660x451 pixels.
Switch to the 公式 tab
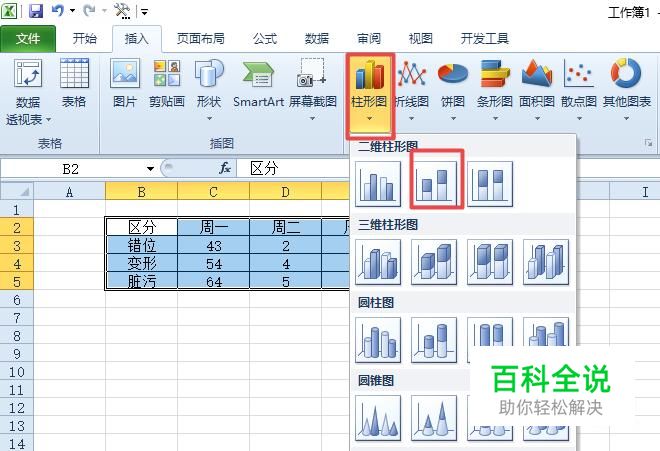point(265,39)
